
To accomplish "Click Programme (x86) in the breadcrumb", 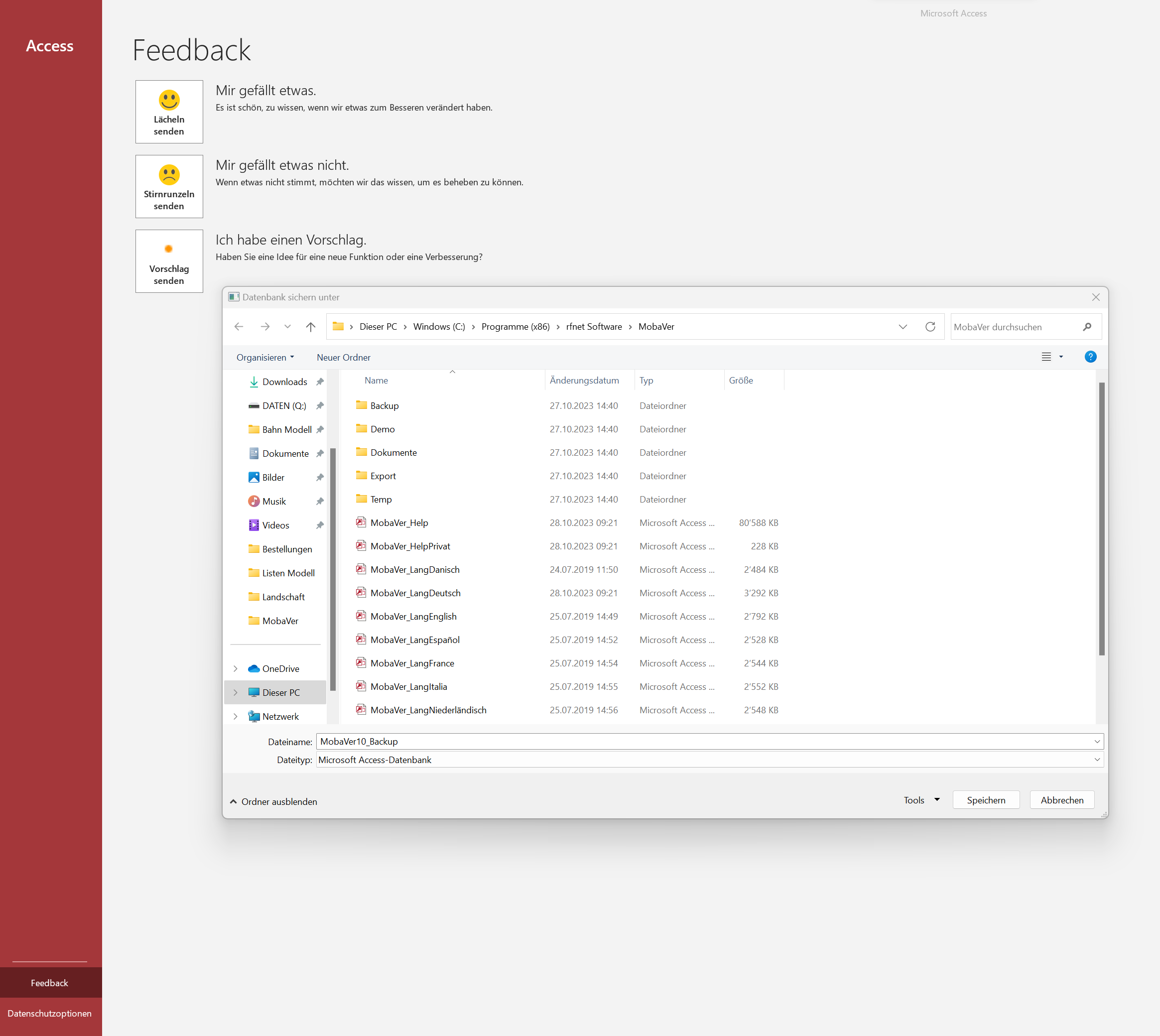I will (515, 327).
